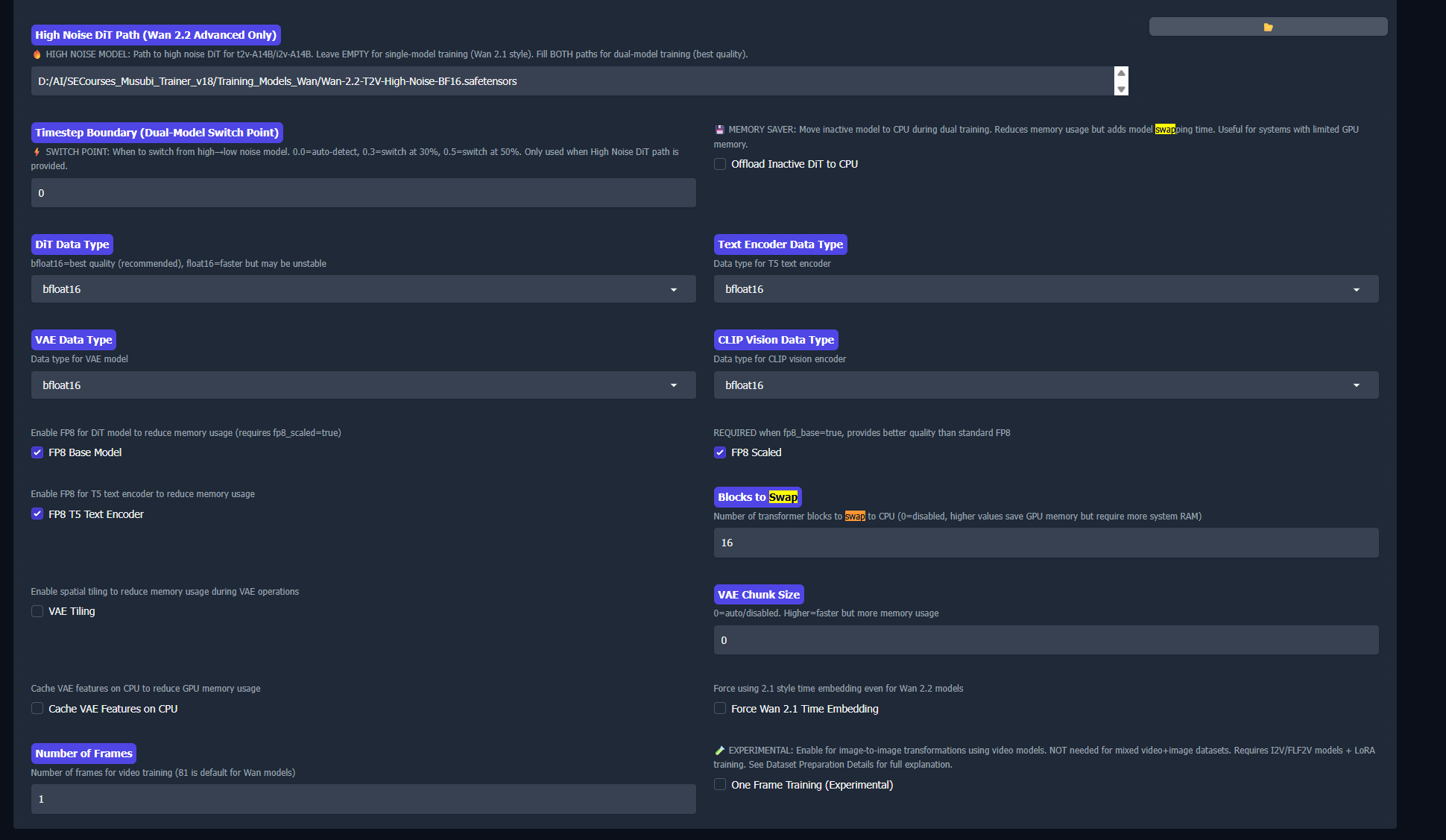Click the High Noise DiT Path text field
This screenshot has height=840, width=1446.
coord(572,81)
